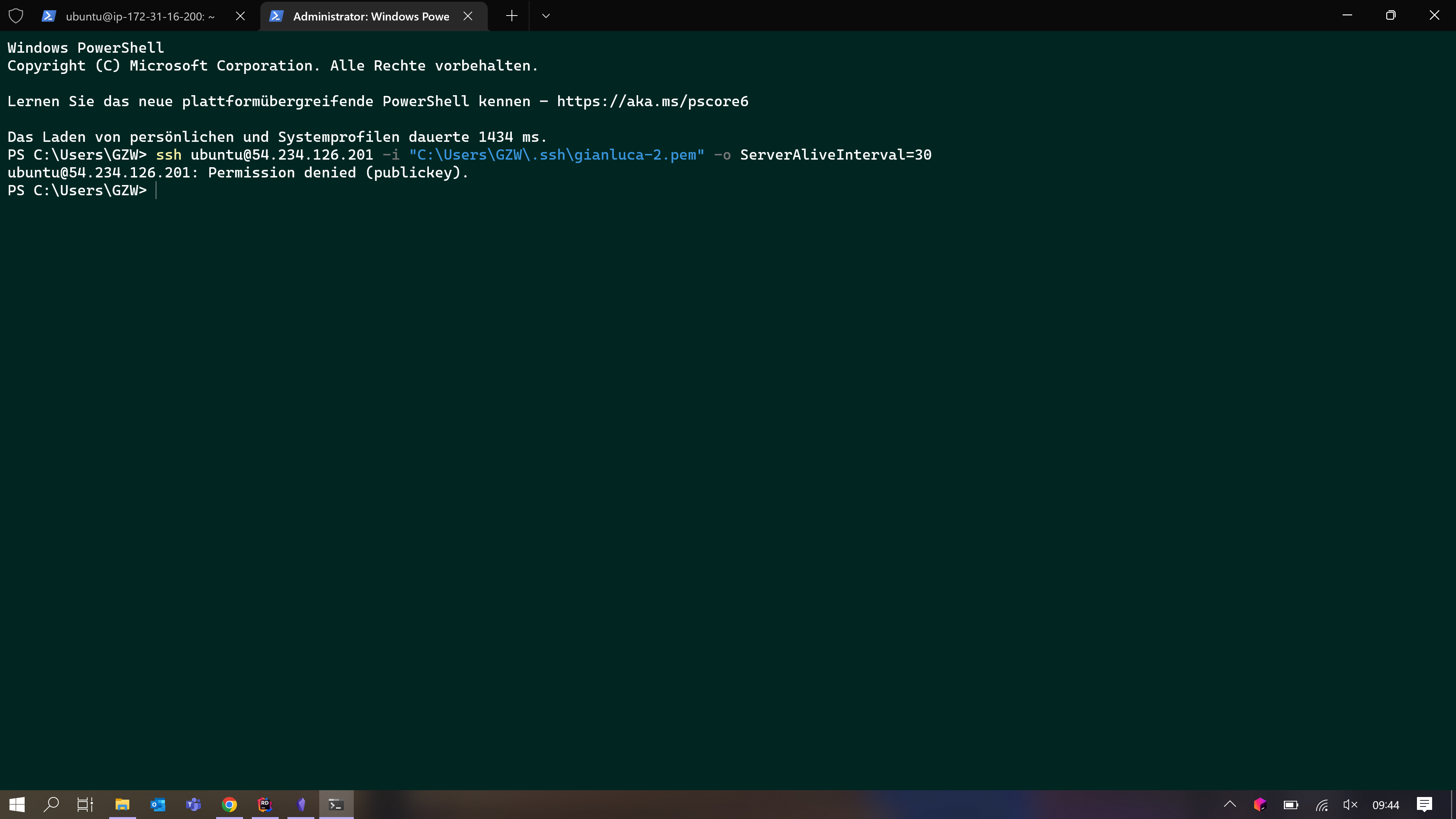
Task: Open Microsoft Teams from taskbar
Action: (x=193, y=804)
